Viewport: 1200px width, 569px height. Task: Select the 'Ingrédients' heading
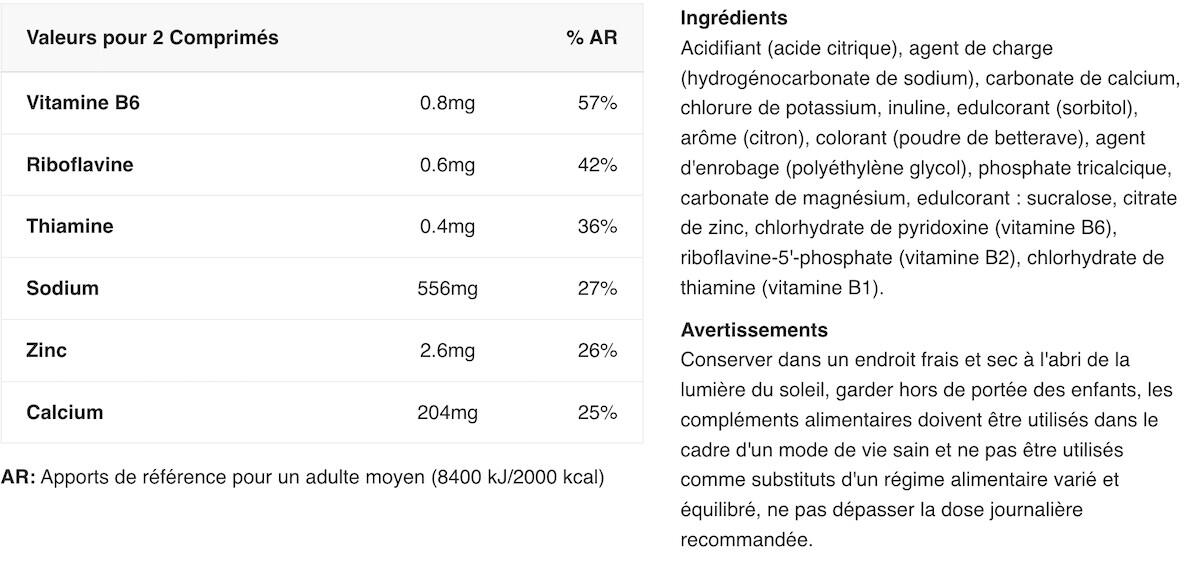click(x=734, y=18)
